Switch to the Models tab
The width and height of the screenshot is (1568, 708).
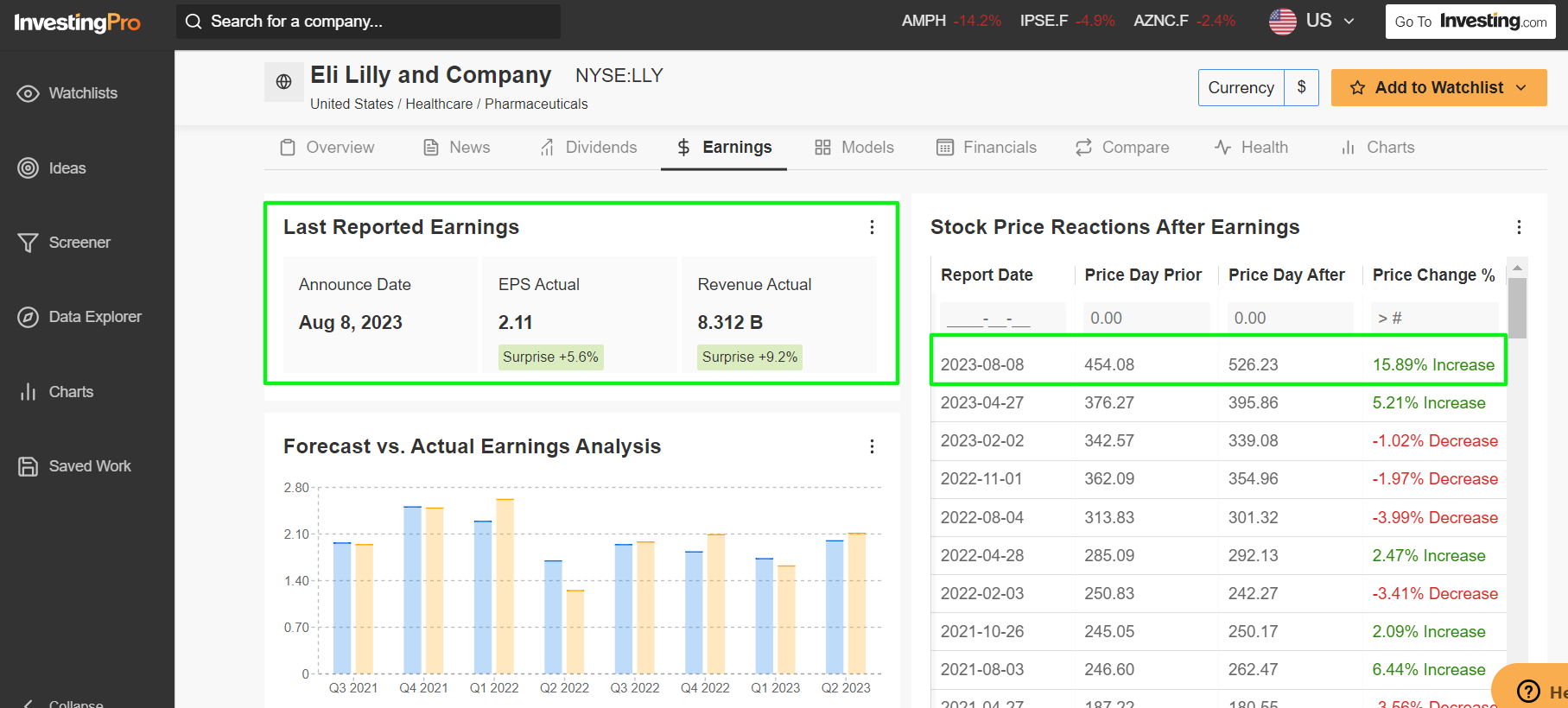854,148
